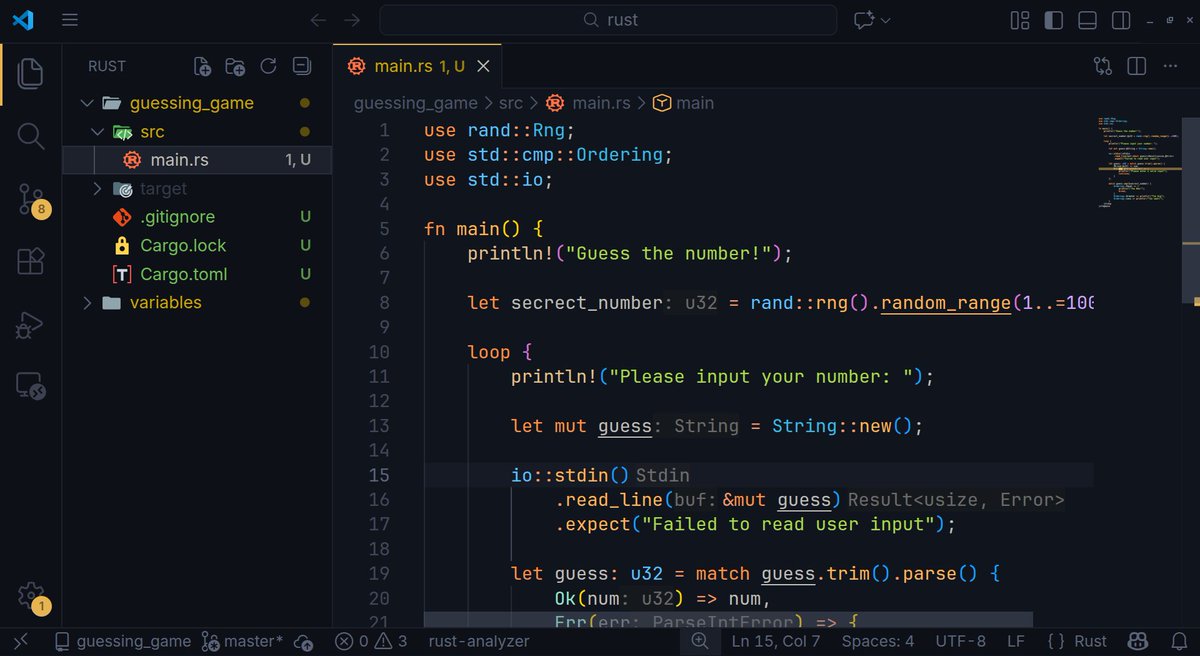Viewport: 1200px width, 656px height.
Task: Open changes for main.rs
Action: pyautogui.click(x=1103, y=67)
